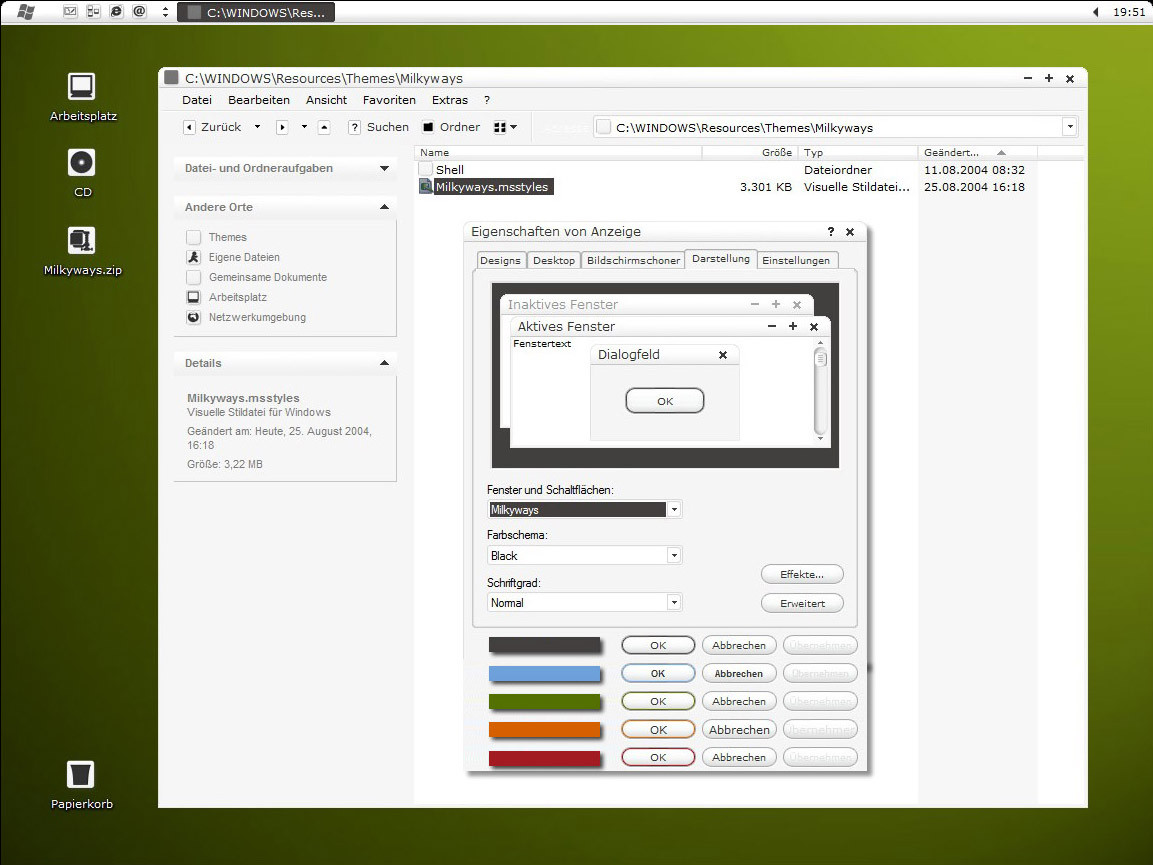Sort files by the Geändert column header
The height and width of the screenshot is (865, 1153).
(x=977, y=153)
